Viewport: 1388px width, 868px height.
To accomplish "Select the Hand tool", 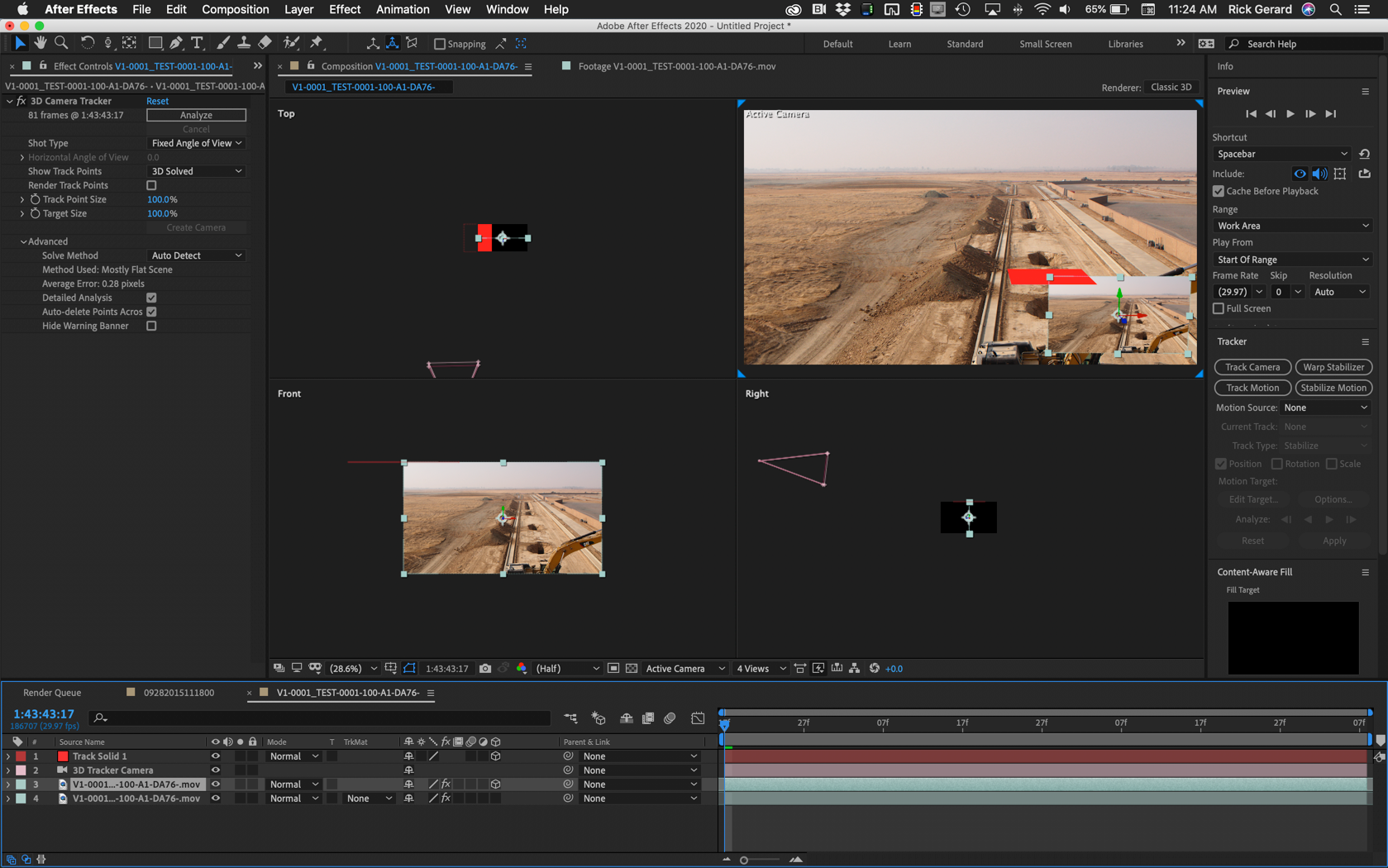I will 39,43.
